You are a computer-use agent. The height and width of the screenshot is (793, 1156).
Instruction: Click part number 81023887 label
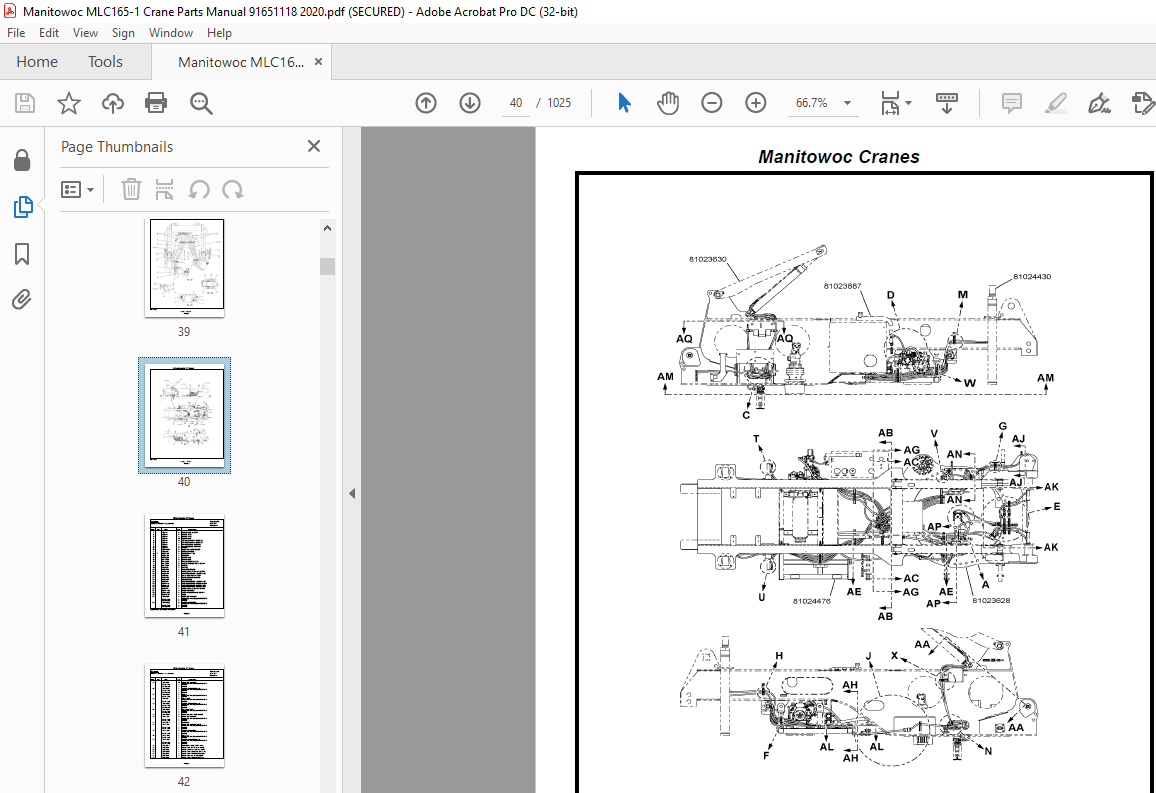(843, 286)
